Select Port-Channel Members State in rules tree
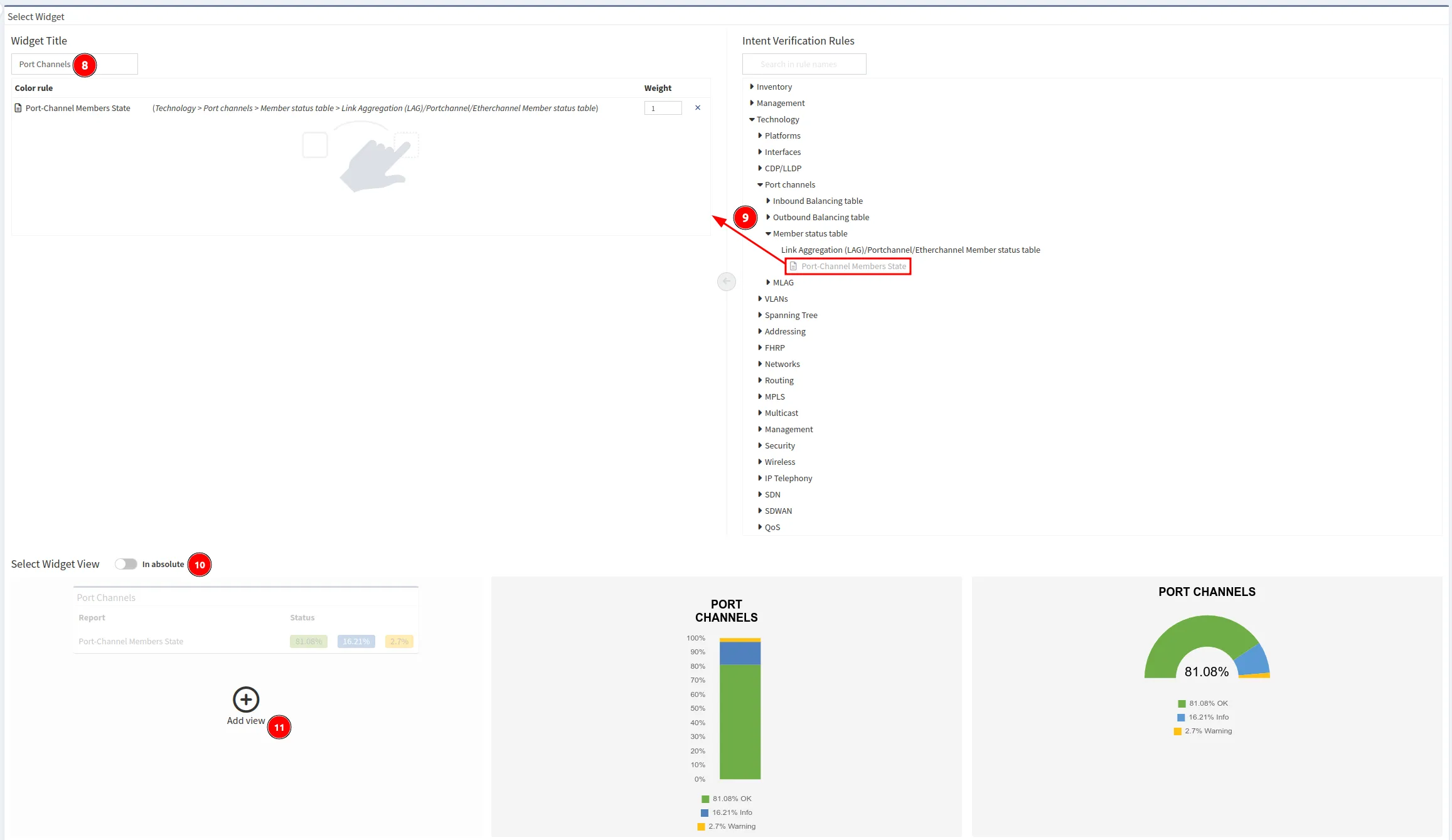 click(853, 266)
